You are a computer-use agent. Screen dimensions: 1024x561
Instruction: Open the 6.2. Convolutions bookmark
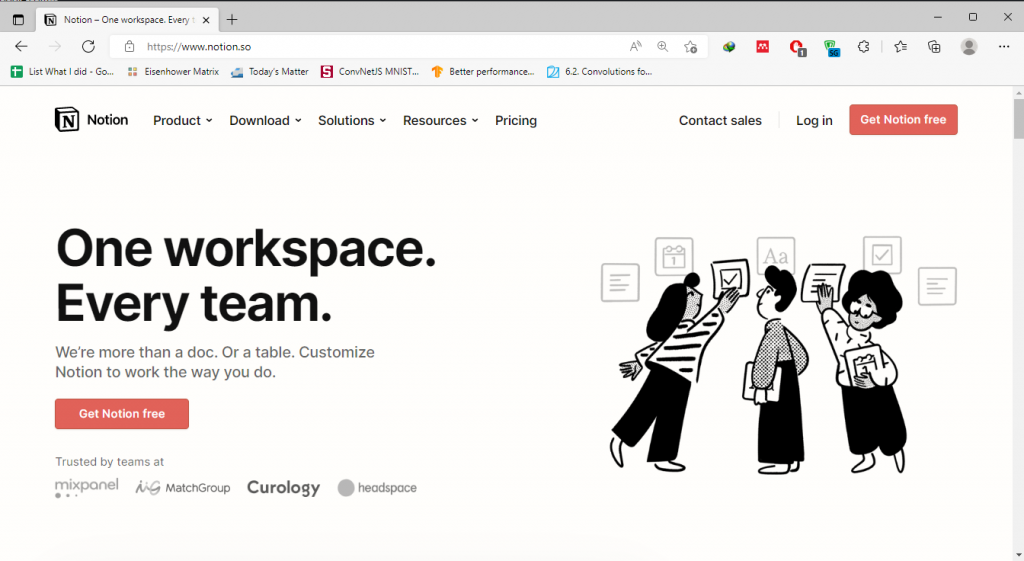(x=600, y=72)
